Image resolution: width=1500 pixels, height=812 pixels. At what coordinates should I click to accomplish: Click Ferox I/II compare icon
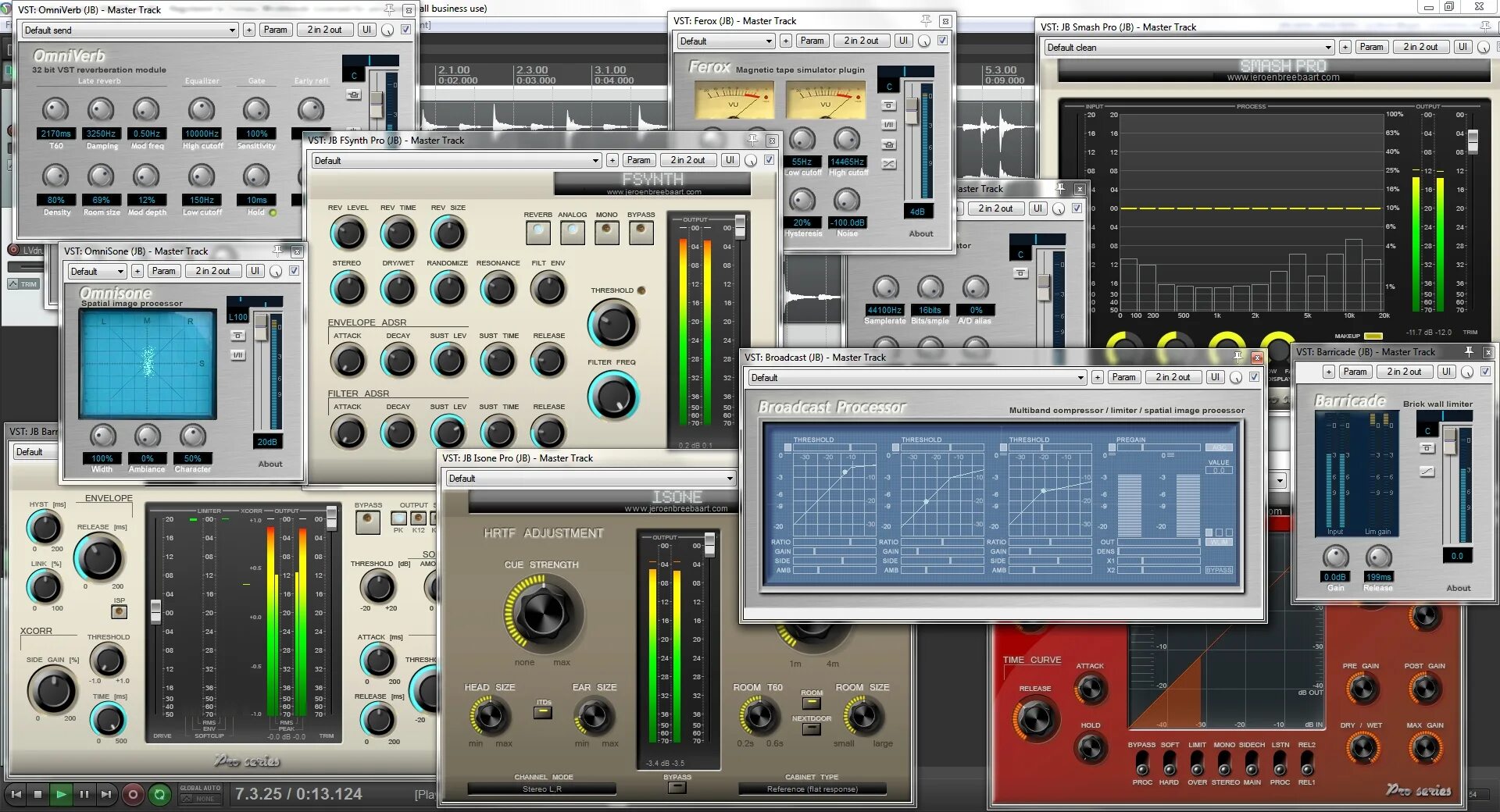click(889, 125)
